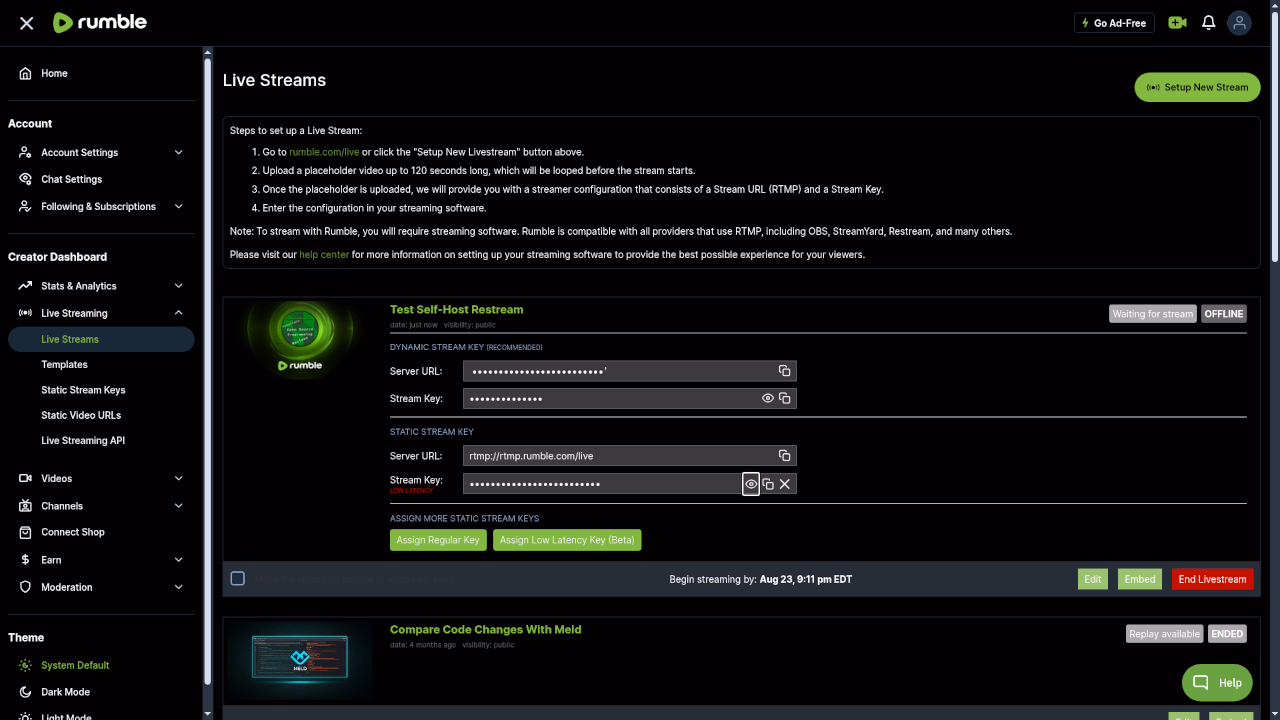Expand the Moderation submenu
1280x720 pixels.
(179, 587)
